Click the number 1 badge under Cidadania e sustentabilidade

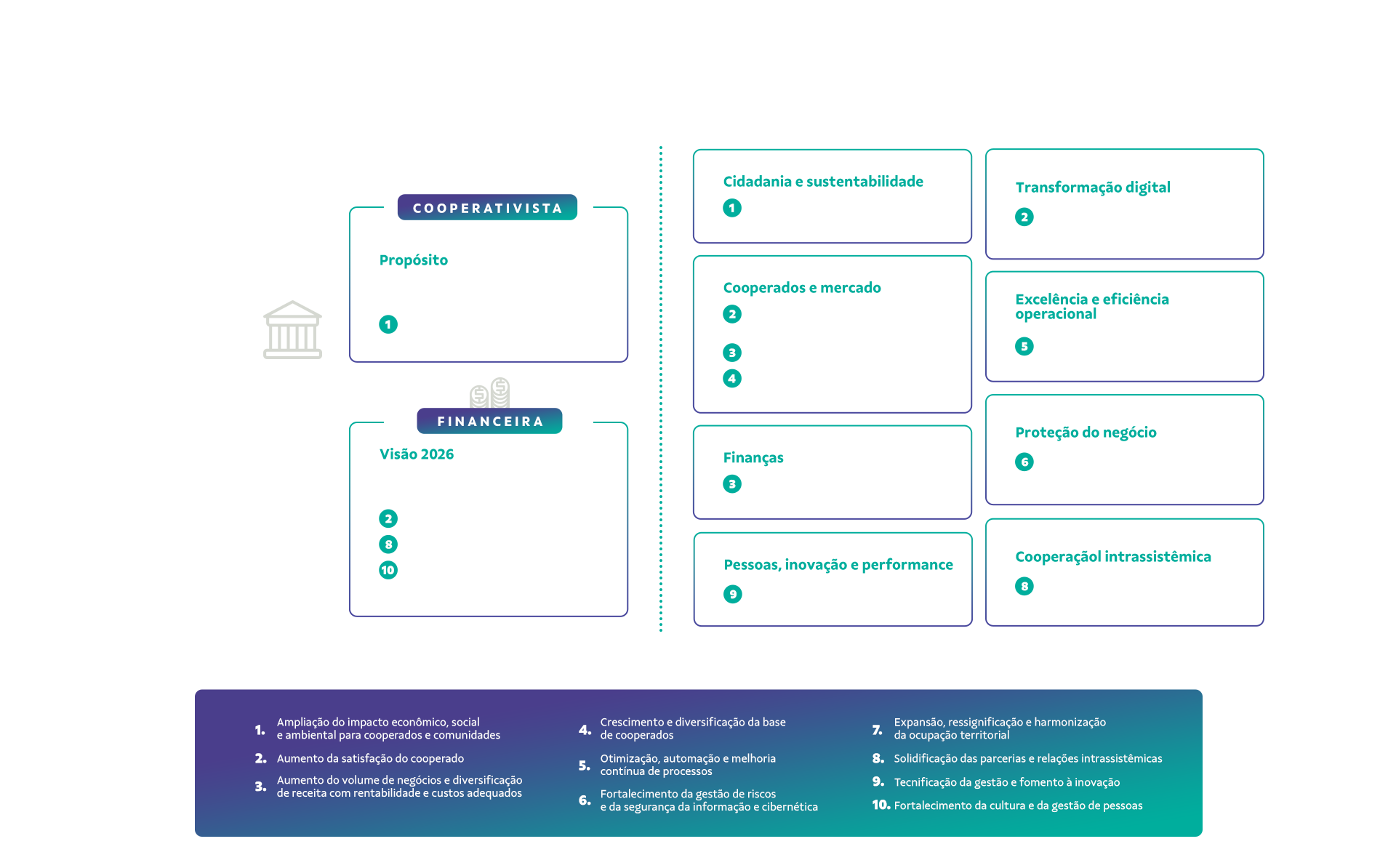(732, 208)
